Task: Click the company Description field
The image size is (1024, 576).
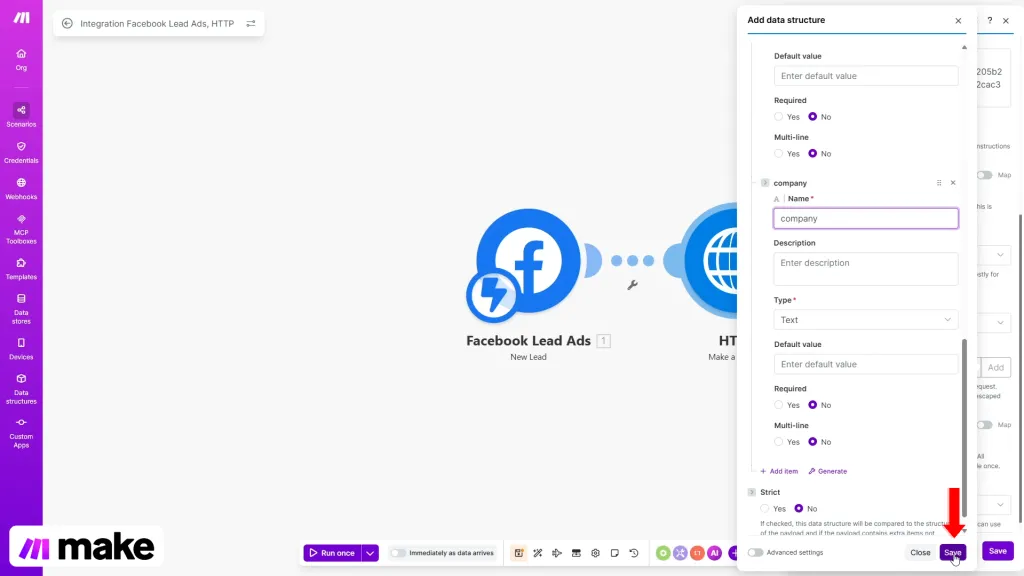Action: pos(866,269)
